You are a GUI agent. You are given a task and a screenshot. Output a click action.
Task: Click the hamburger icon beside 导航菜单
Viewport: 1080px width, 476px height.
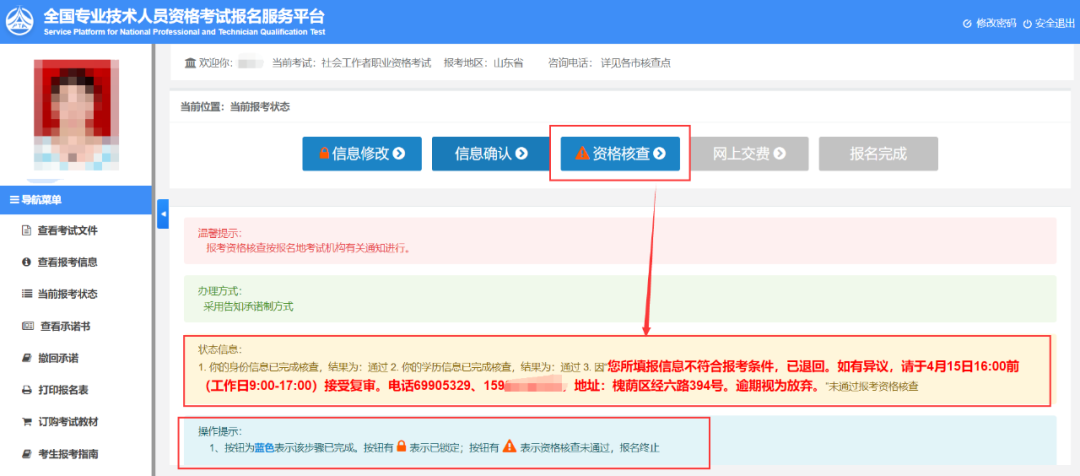(x=14, y=200)
